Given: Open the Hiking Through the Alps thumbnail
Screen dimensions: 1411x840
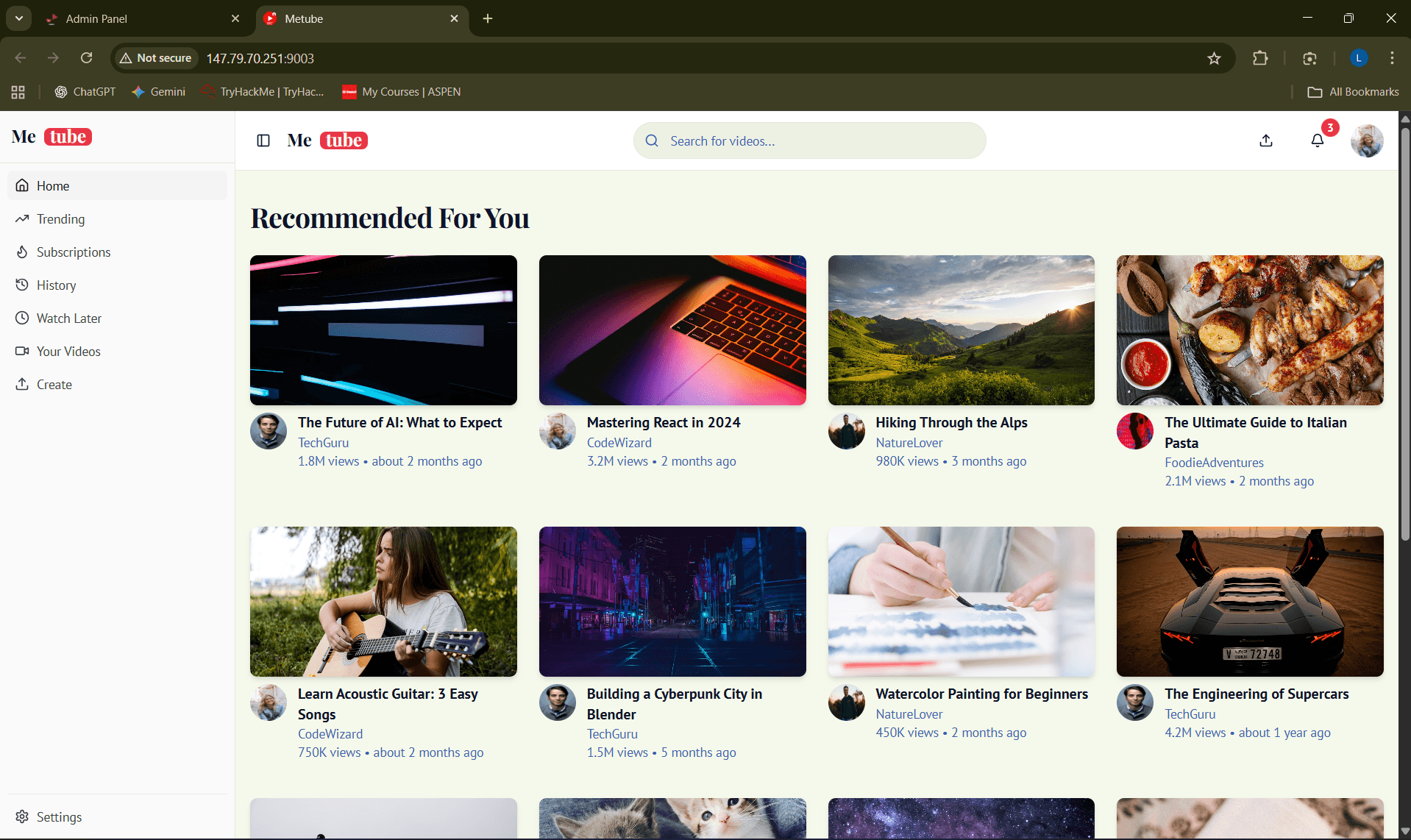Looking at the screenshot, I should click(x=961, y=330).
